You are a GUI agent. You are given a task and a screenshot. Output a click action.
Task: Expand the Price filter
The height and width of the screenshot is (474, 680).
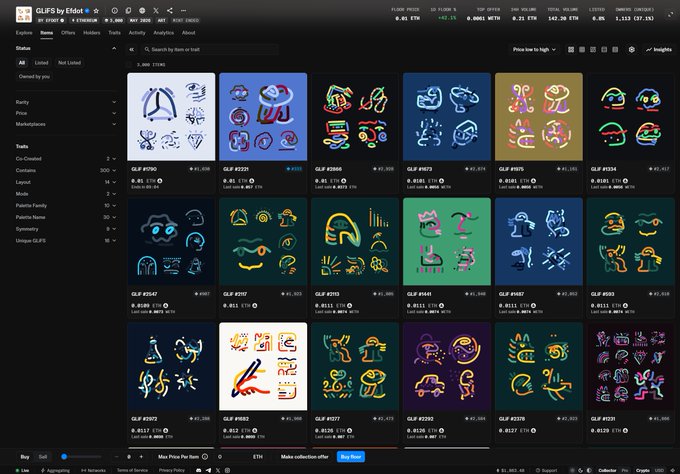[x=65, y=113]
